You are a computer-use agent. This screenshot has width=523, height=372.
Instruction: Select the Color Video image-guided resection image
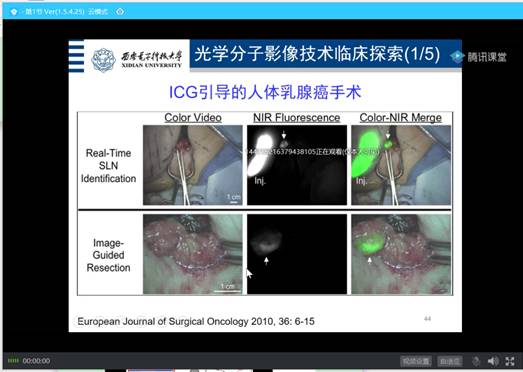tap(193, 254)
